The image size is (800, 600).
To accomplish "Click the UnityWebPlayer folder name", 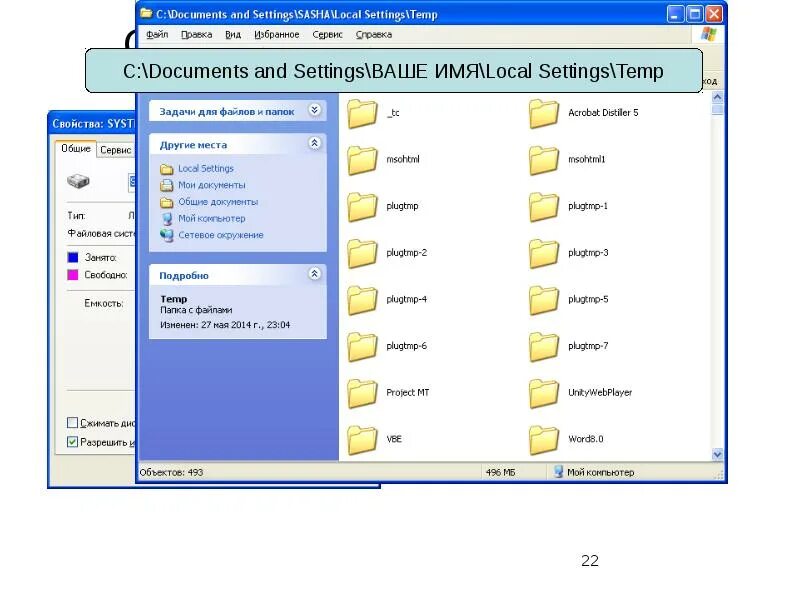I will (600, 392).
